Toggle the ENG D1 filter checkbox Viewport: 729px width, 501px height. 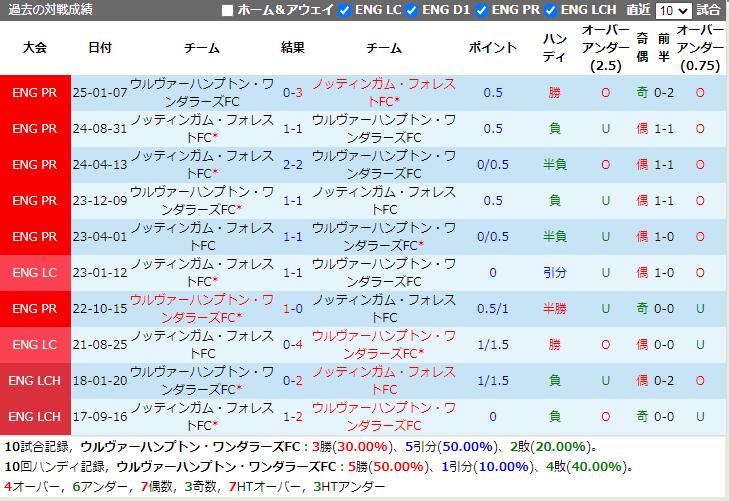415,10
